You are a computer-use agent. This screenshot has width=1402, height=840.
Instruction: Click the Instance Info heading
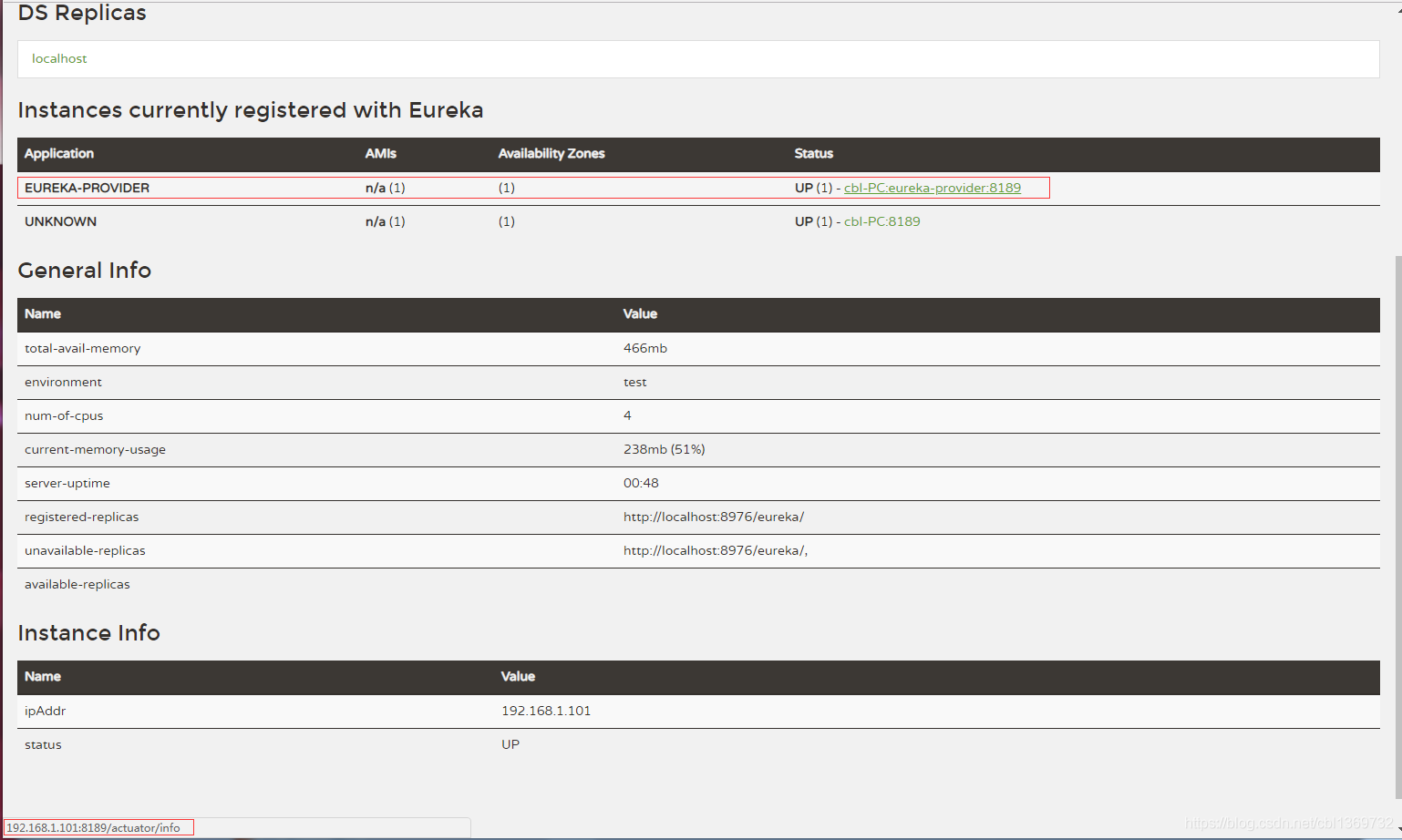88,633
